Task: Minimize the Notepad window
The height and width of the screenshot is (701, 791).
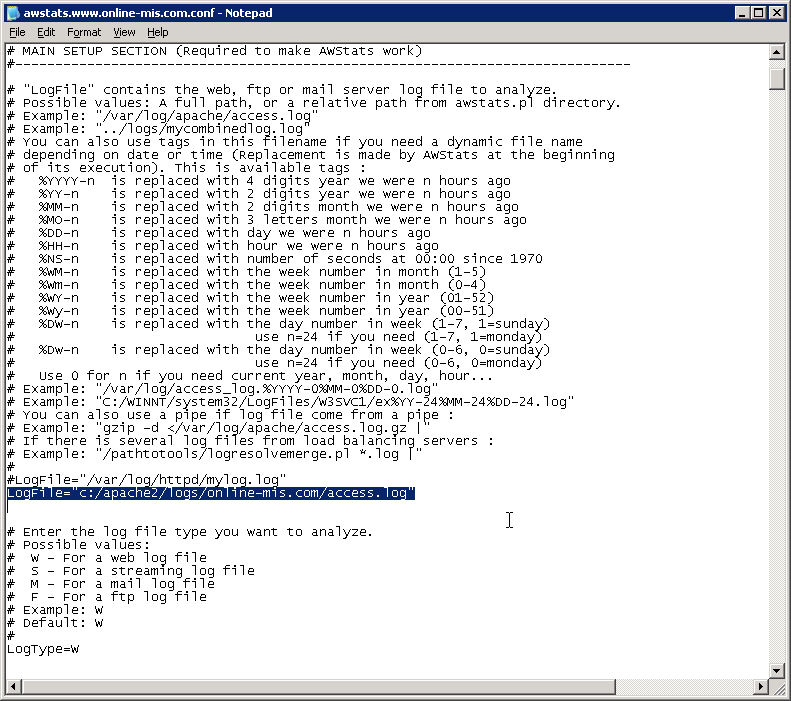Action: [x=740, y=12]
